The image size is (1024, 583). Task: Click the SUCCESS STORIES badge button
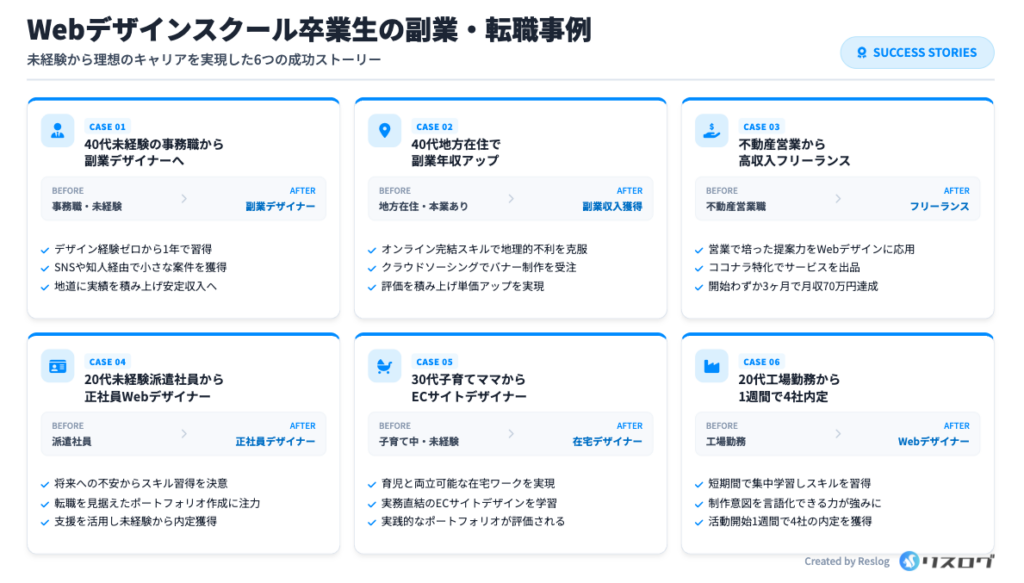coord(917,53)
